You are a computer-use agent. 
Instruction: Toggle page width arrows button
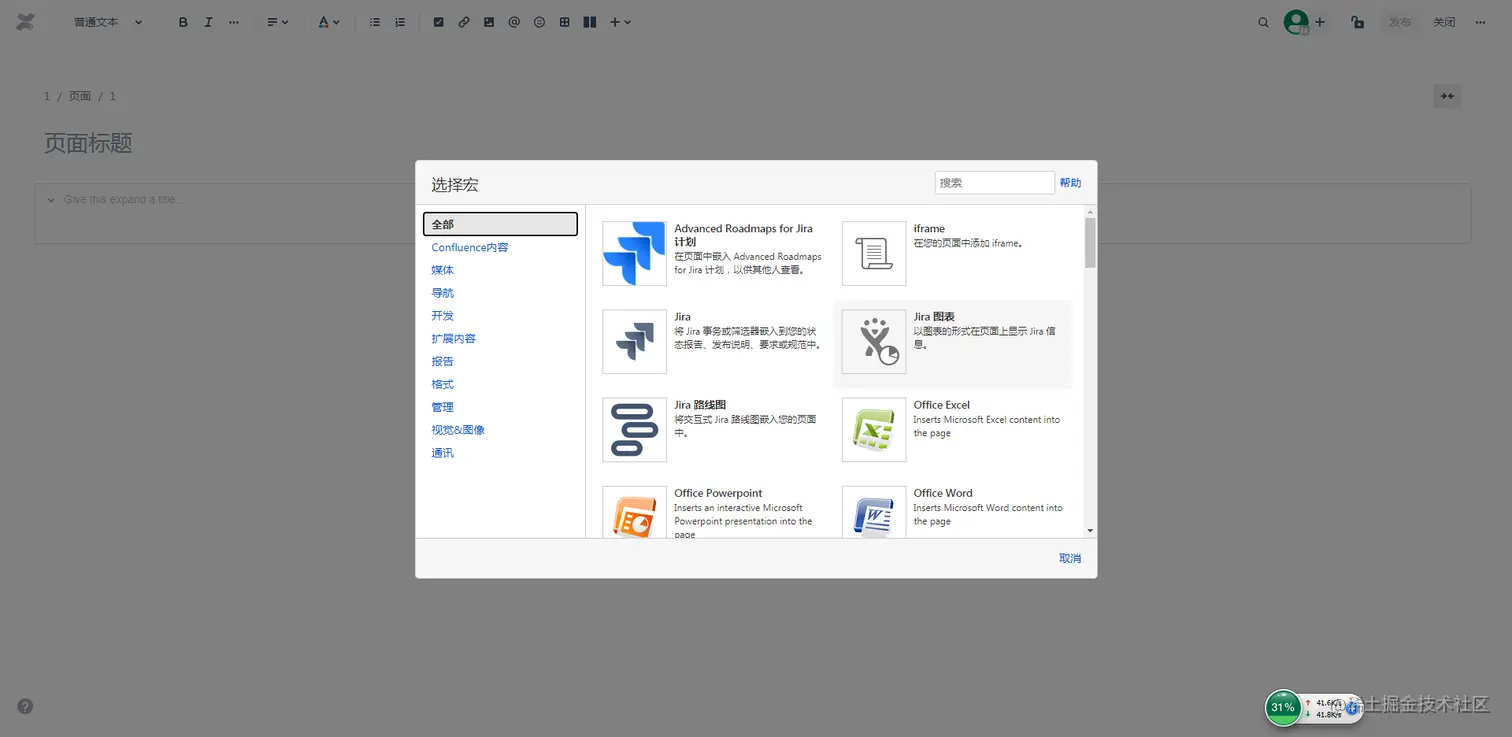pyautogui.click(x=1447, y=96)
